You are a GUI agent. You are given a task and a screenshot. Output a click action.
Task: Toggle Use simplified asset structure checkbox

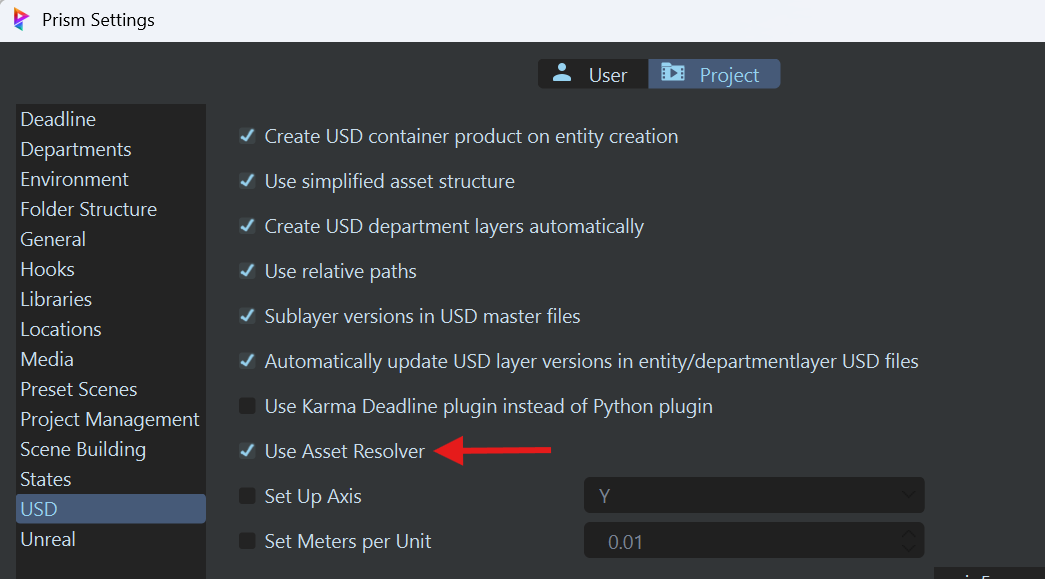pyautogui.click(x=247, y=181)
